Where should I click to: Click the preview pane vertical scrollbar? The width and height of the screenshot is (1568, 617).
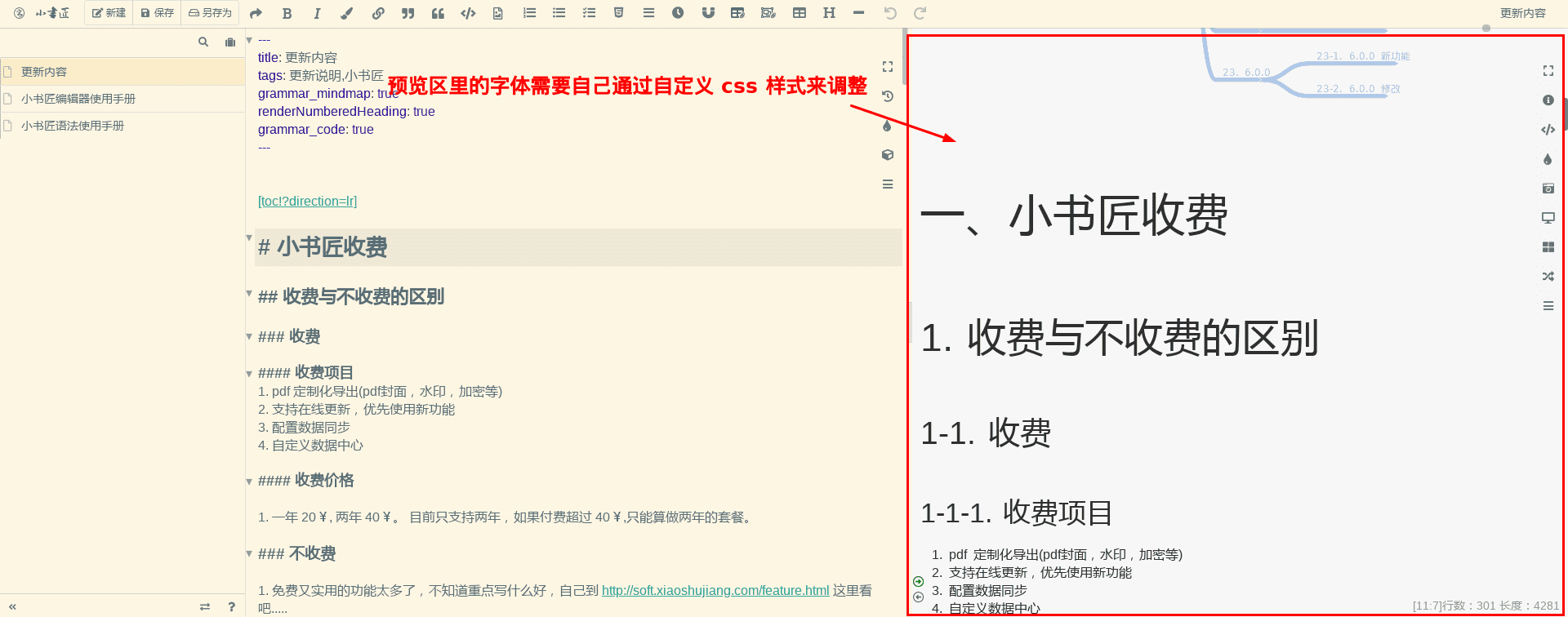coord(1566,114)
